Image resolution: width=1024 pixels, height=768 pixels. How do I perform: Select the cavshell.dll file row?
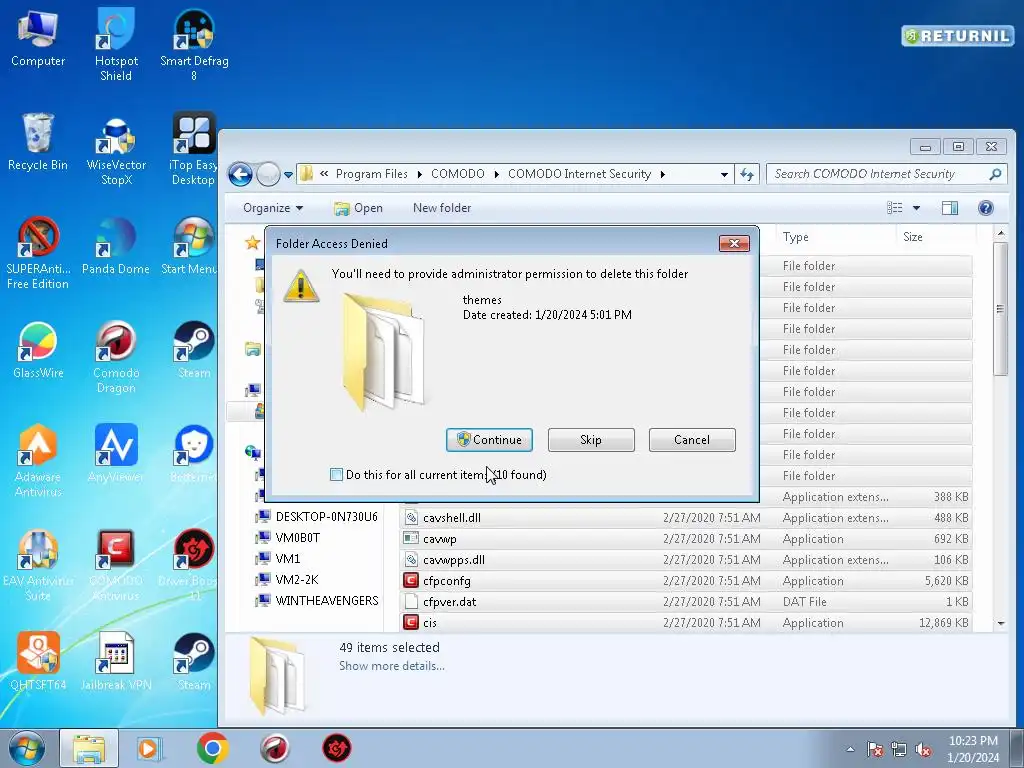click(x=686, y=518)
